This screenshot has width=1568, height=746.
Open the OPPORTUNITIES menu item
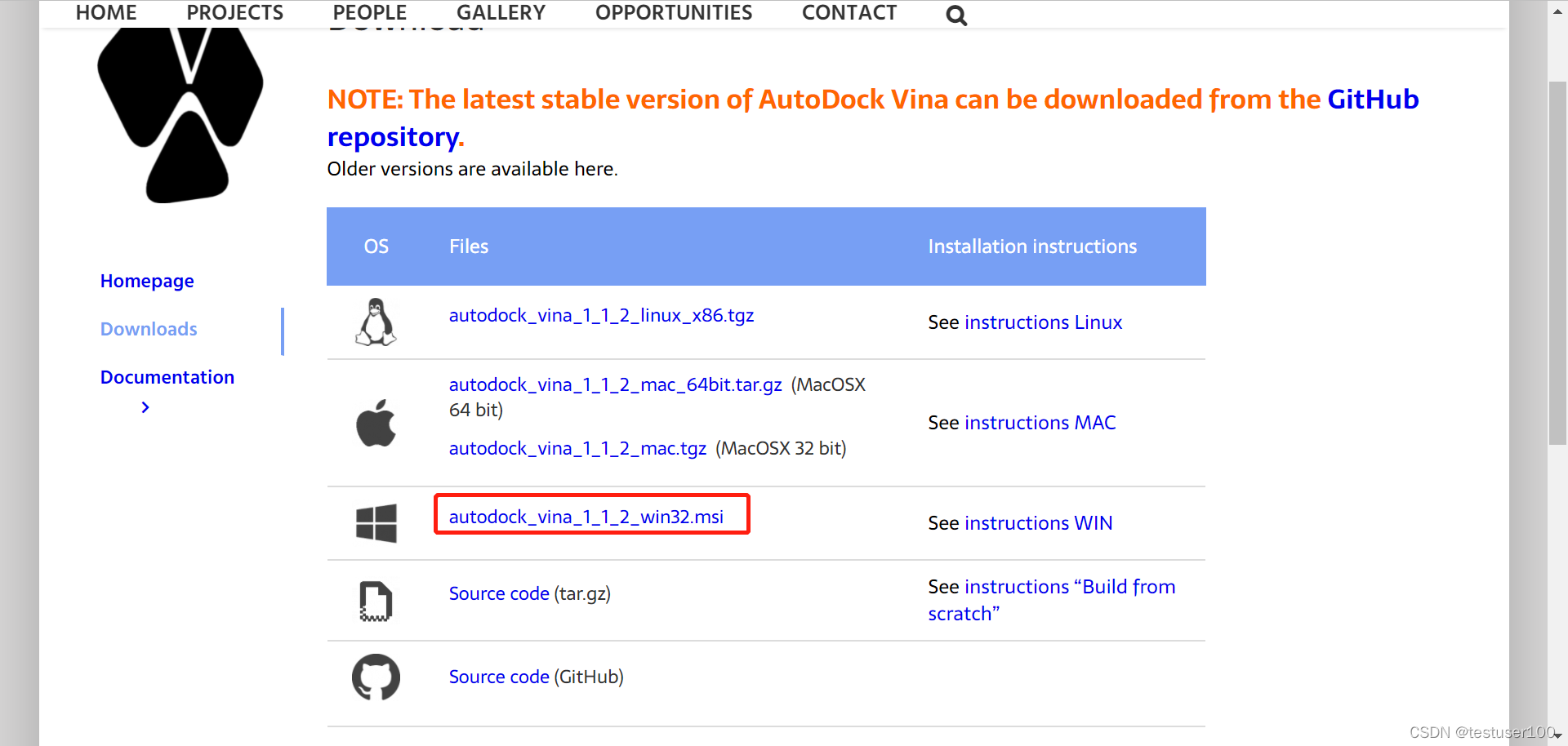click(x=674, y=13)
